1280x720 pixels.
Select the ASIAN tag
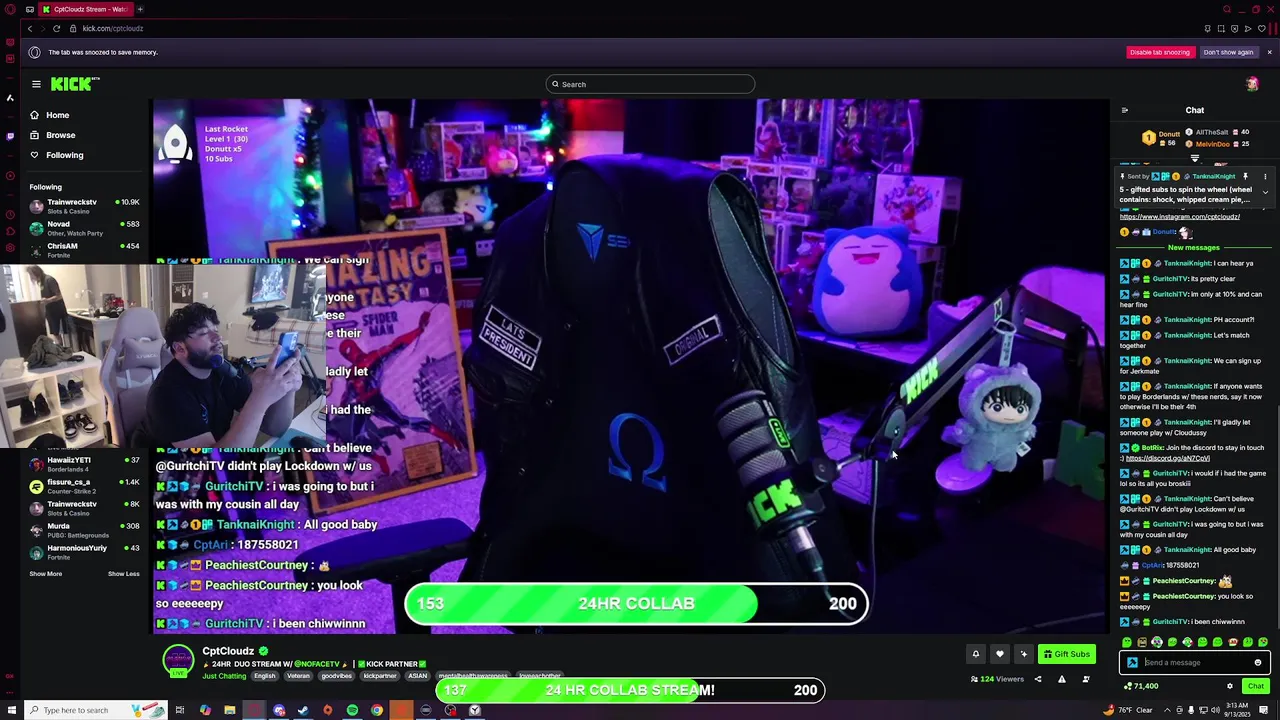pos(418,676)
